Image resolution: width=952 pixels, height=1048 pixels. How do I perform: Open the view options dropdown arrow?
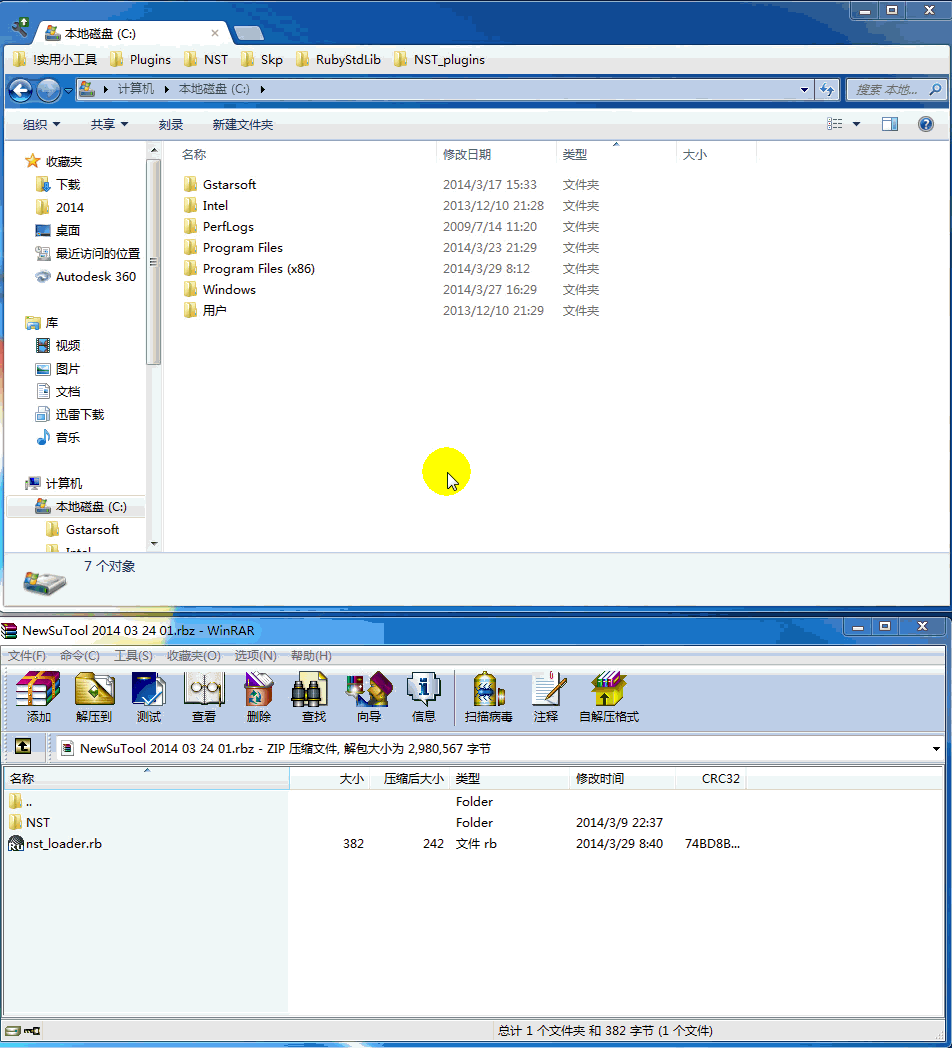(856, 124)
